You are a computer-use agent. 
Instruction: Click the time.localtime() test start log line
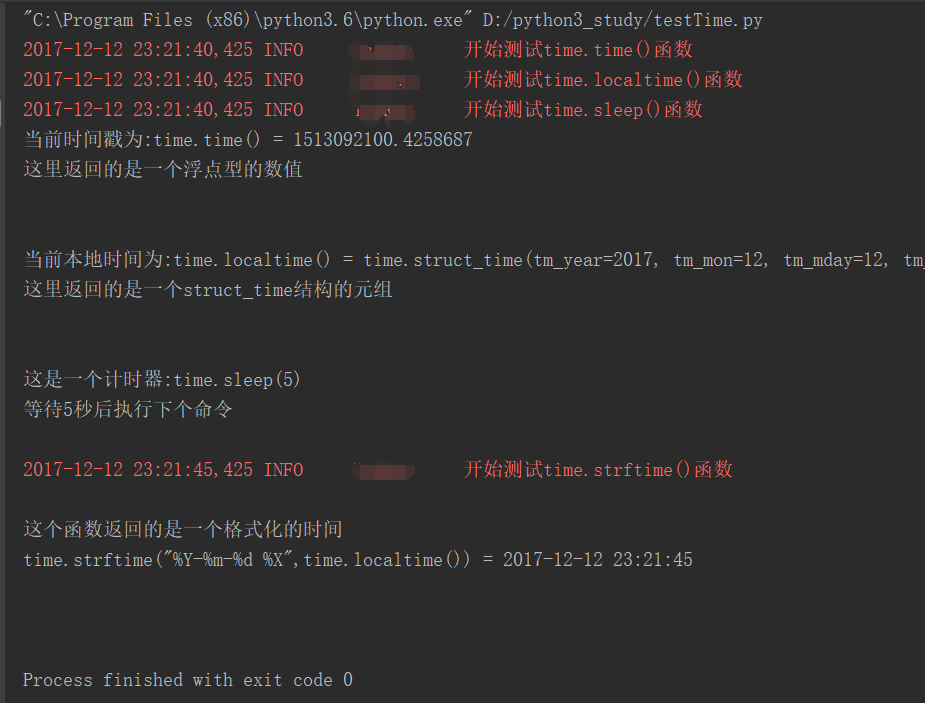tap(382, 80)
